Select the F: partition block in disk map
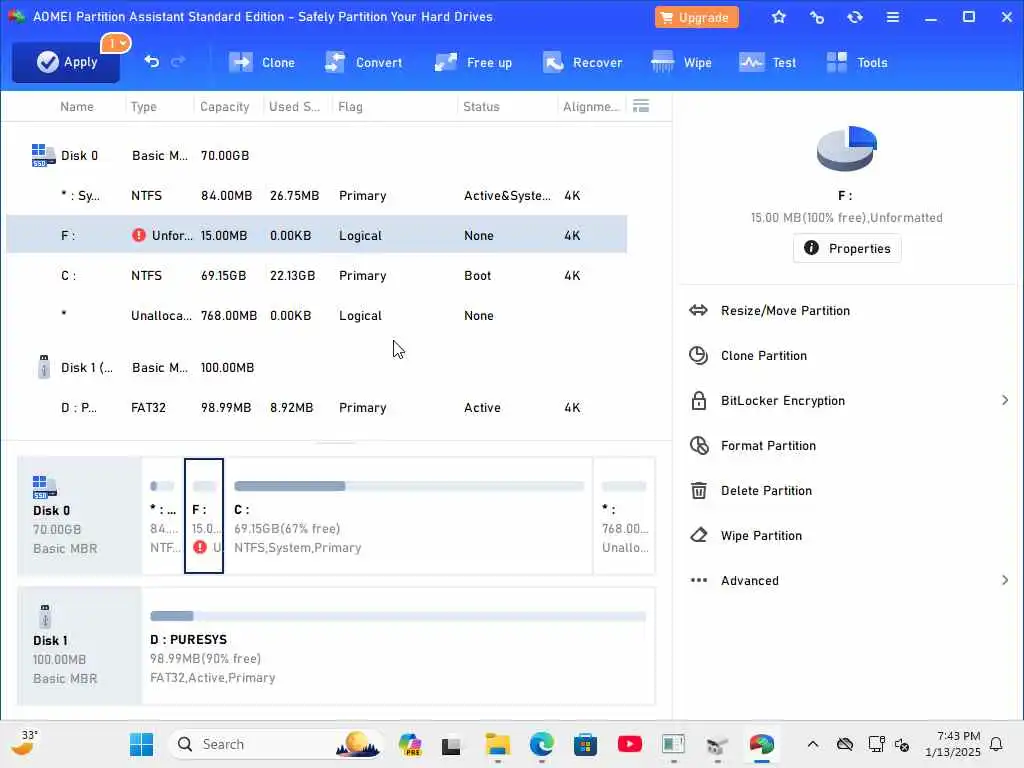This screenshot has width=1024, height=768. pos(204,516)
